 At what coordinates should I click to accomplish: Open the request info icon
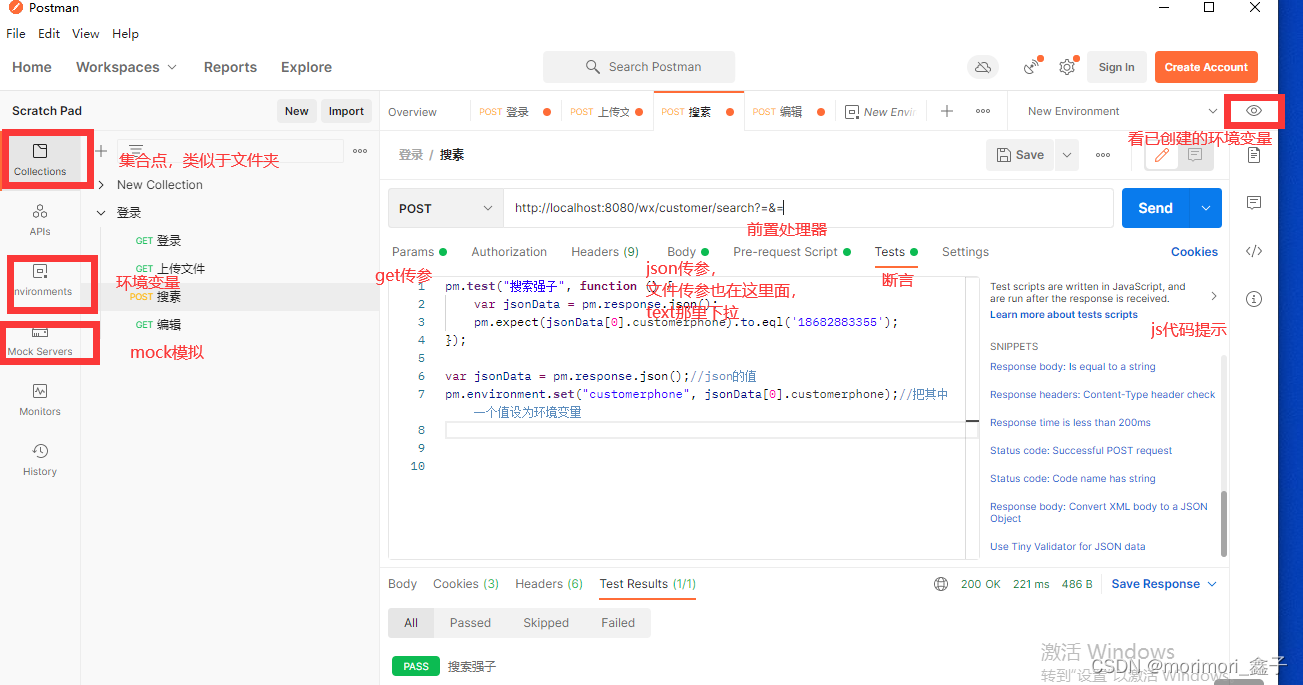(x=1254, y=299)
